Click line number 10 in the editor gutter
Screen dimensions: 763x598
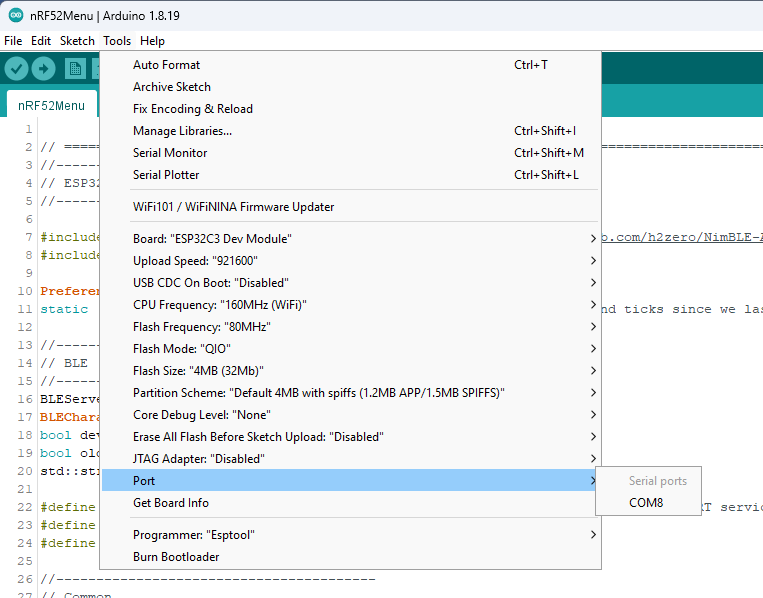25,291
